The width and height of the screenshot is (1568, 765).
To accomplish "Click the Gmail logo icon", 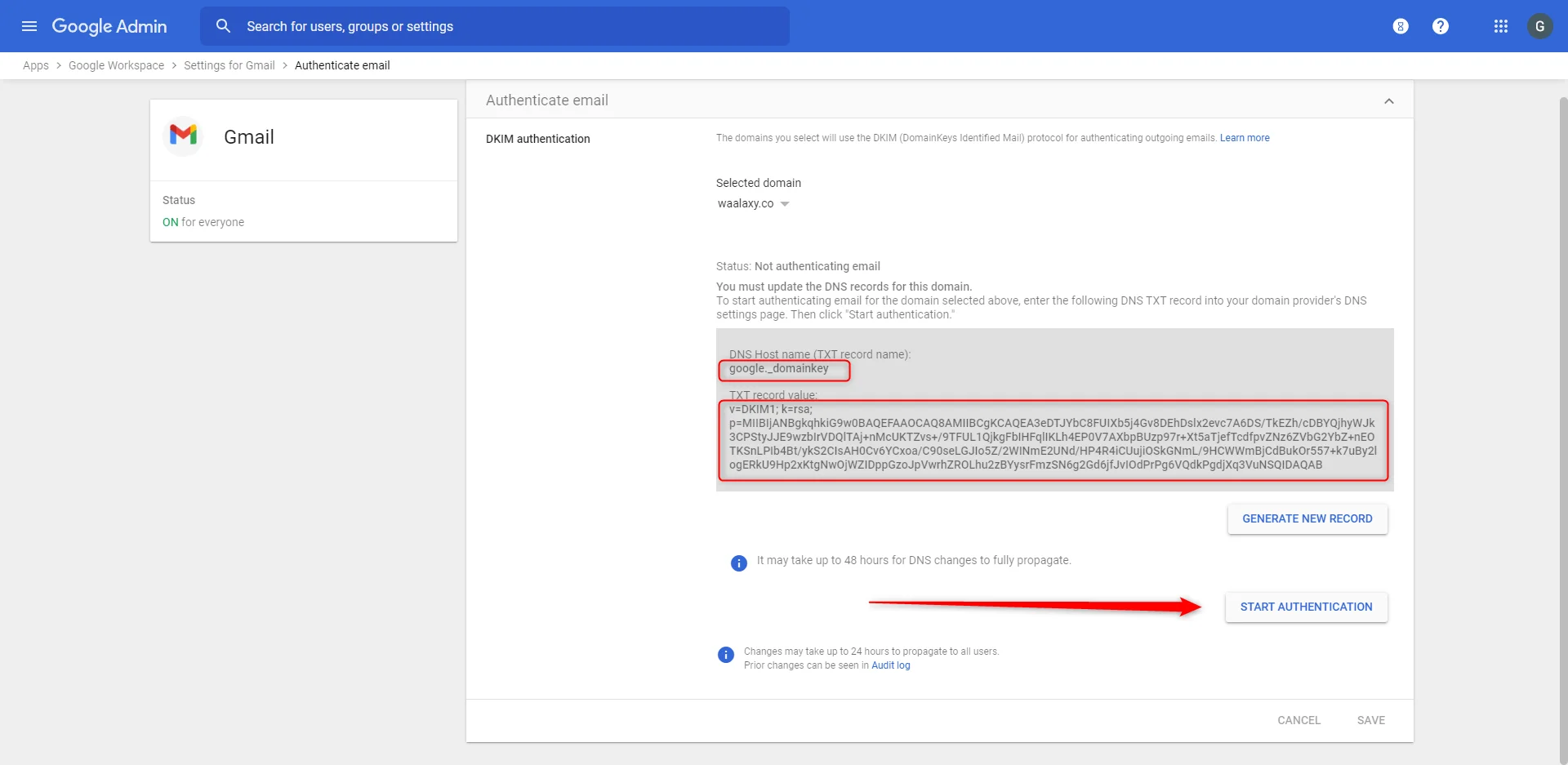I will click(184, 135).
